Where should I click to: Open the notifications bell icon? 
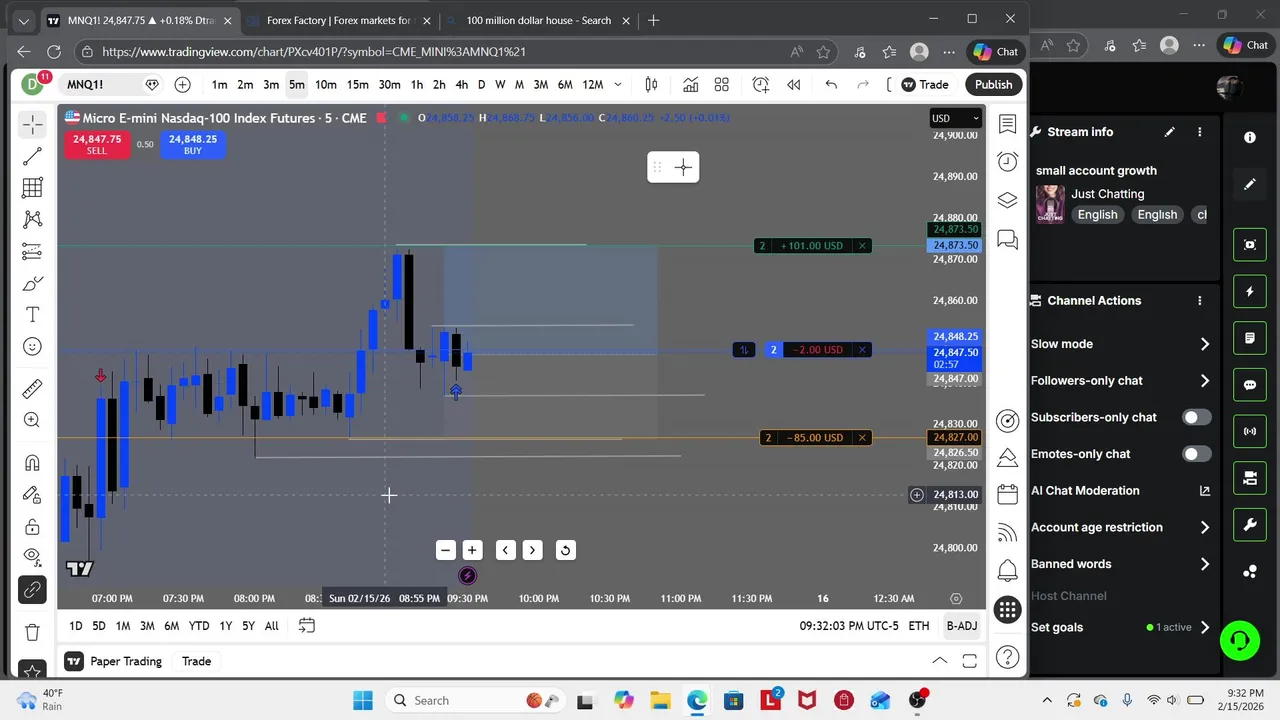point(1007,571)
